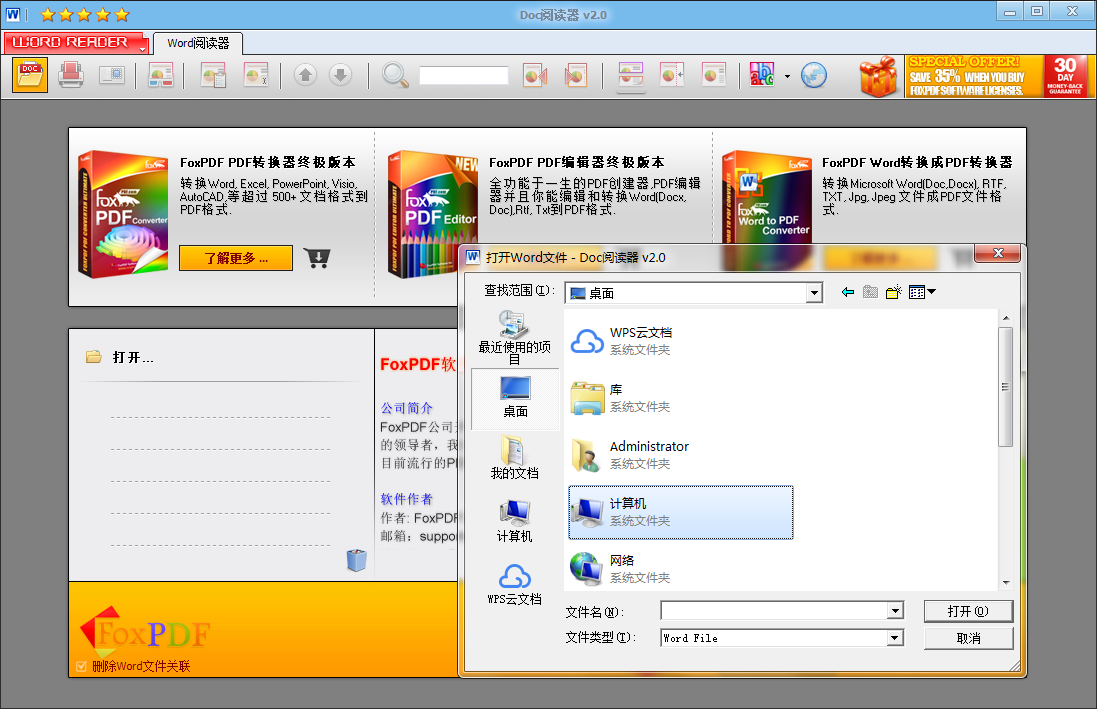Viewport: 1097px width, 709px height.
Task: Click the file list scrollbar down arrow
Action: coord(1006,582)
